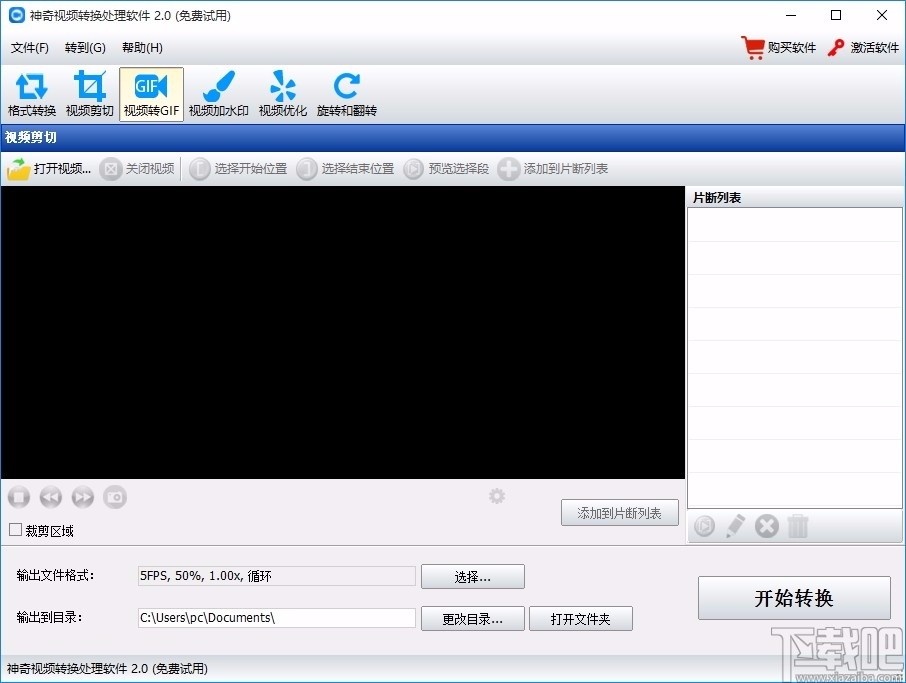Image resolution: width=906 pixels, height=683 pixels.
Task: Select the 格式转换 format conversion tool
Action: 32,94
